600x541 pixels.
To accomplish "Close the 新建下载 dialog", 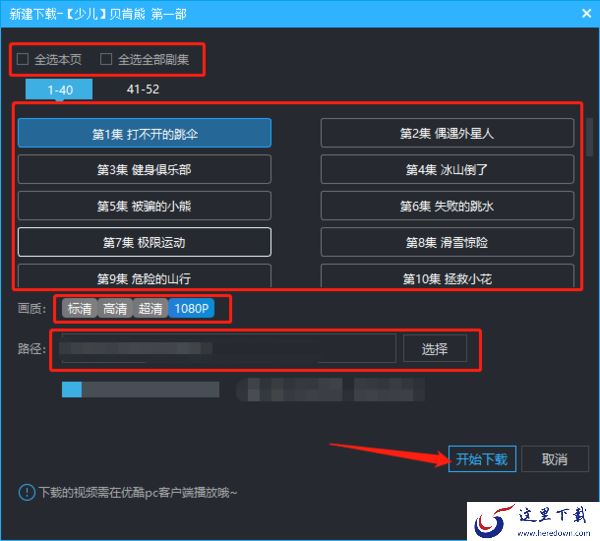I will click(586, 14).
